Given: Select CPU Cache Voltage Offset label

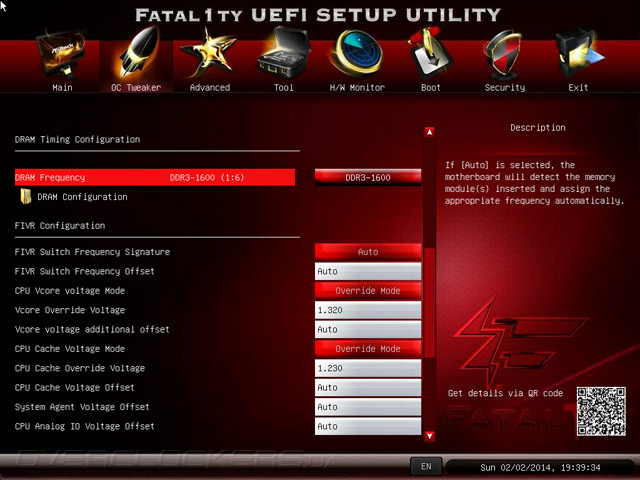Looking at the screenshot, I should click(75, 387).
